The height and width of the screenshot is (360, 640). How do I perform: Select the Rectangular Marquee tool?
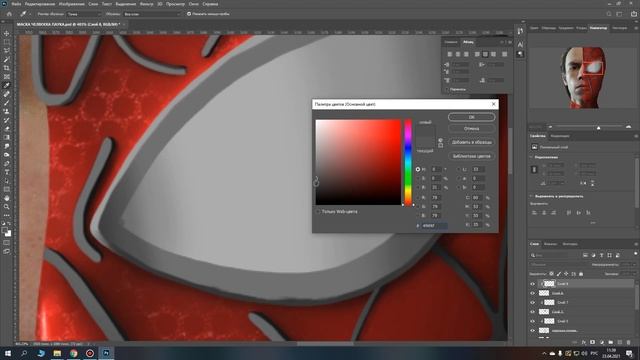click(x=7, y=42)
